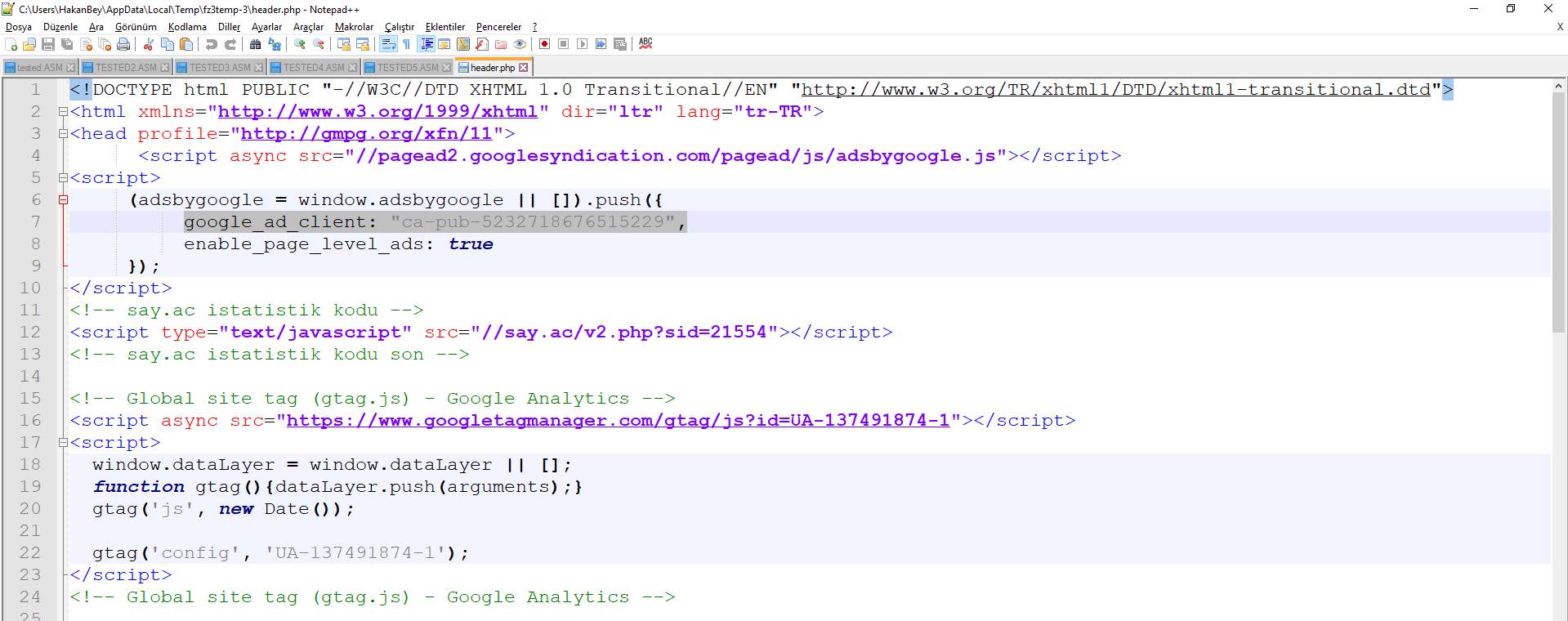This screenshot has width=1568, height=621.
Task: Collapse the script fold on line 5
Action: [63, 178]
